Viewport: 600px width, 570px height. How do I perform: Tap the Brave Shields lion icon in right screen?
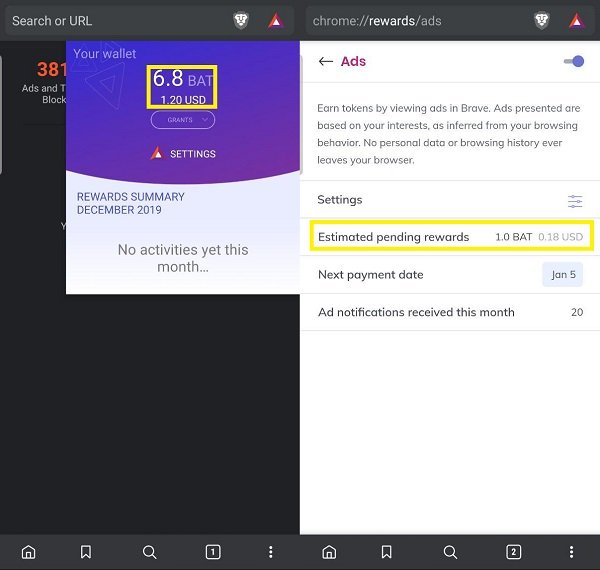(x=542, y=21)
